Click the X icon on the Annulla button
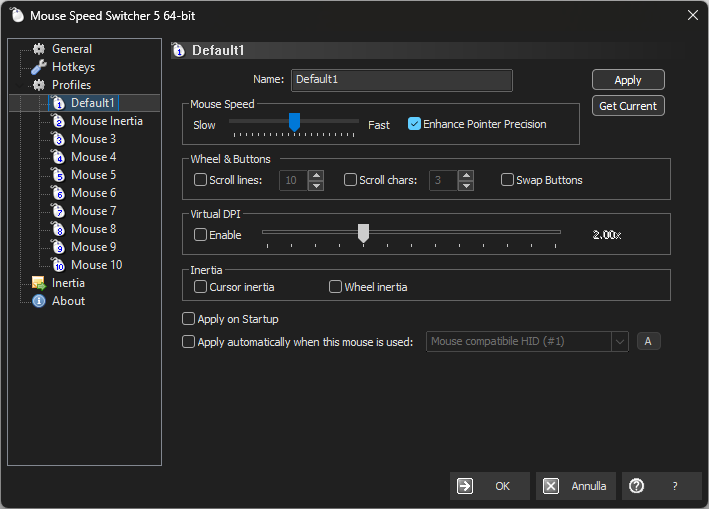709x509 pixels. pyautogui.click(x=551, y=486)
